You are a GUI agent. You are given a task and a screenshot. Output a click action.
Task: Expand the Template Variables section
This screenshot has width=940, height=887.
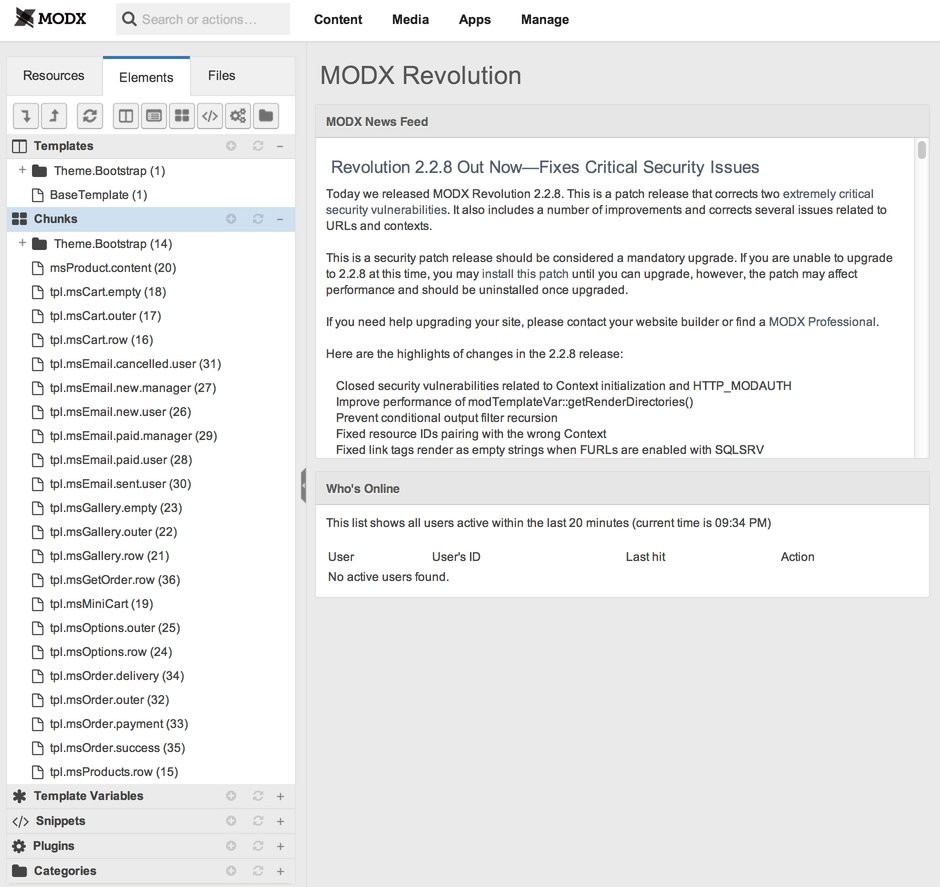[280, 797]
